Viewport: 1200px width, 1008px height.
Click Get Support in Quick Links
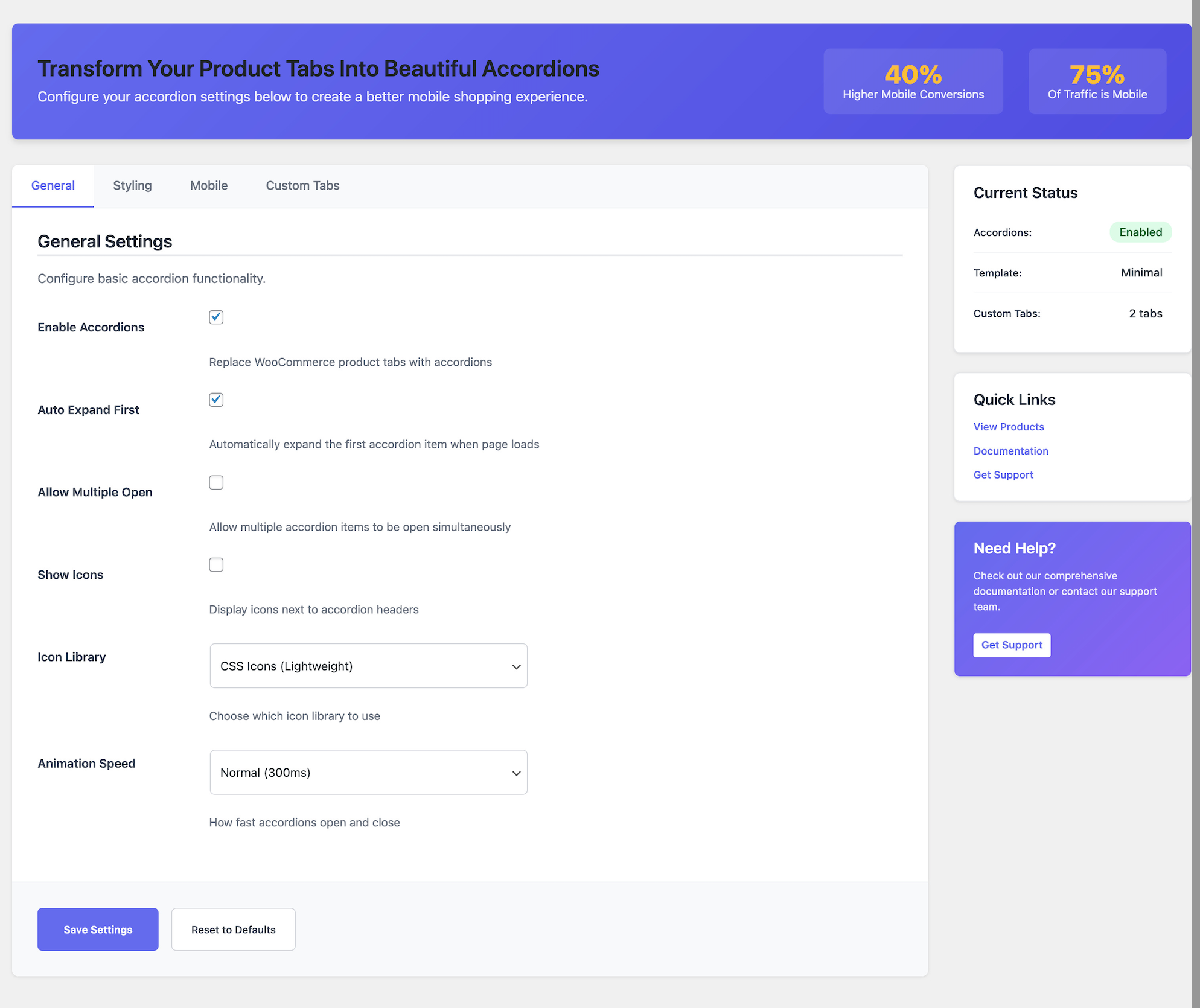1003,475
